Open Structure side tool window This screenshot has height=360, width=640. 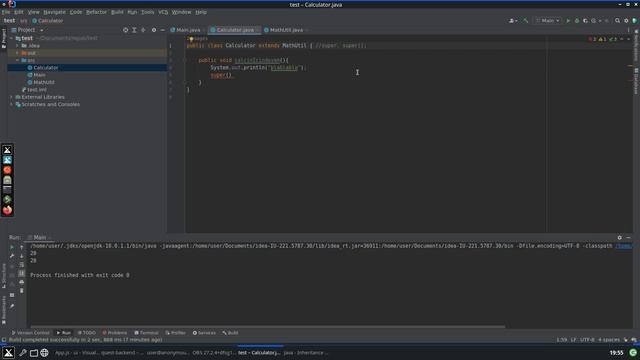[4, 276]
